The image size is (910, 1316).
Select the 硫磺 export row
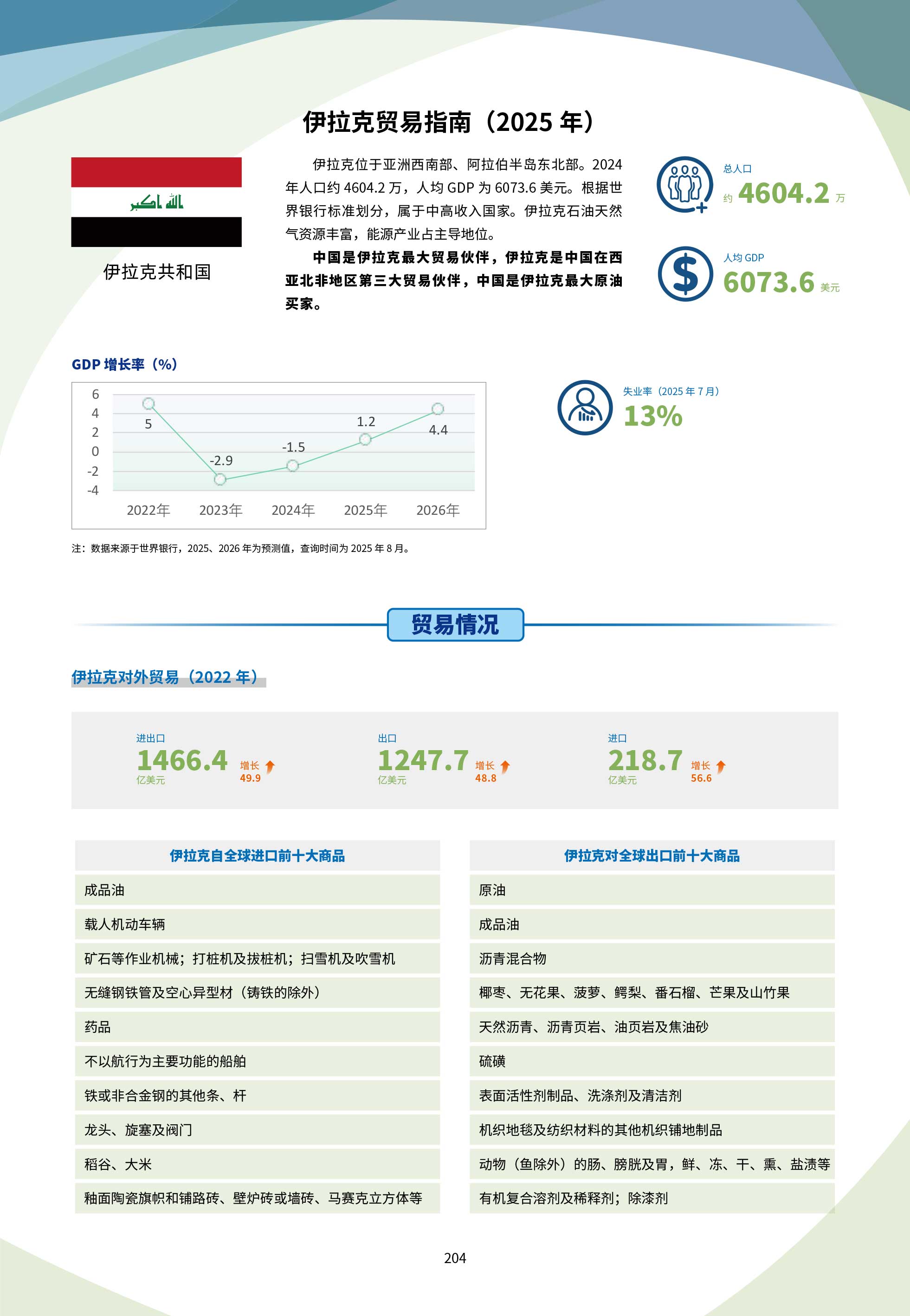click(652, 1061)
